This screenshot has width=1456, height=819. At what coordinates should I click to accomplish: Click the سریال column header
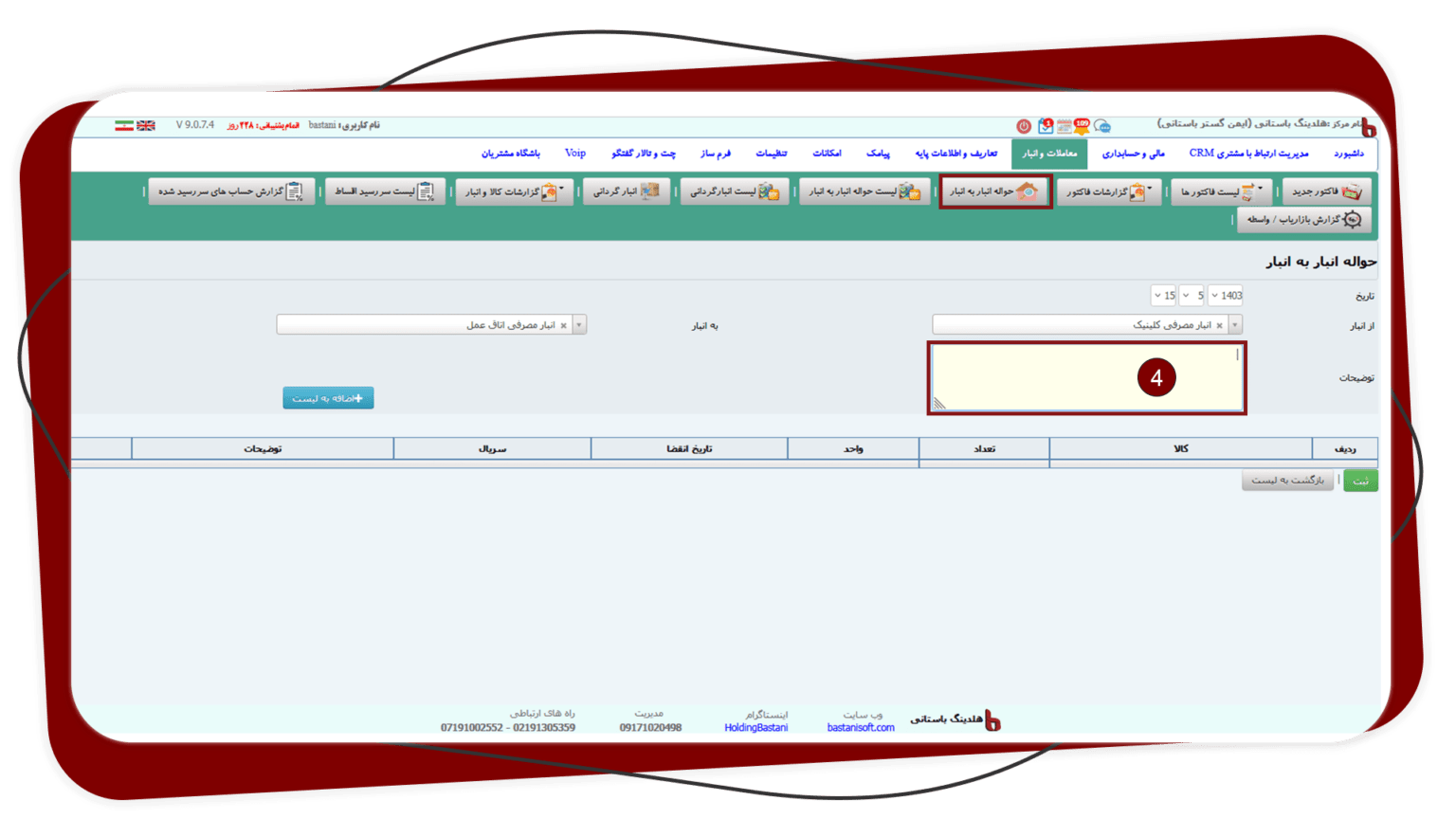coord(492,449)
